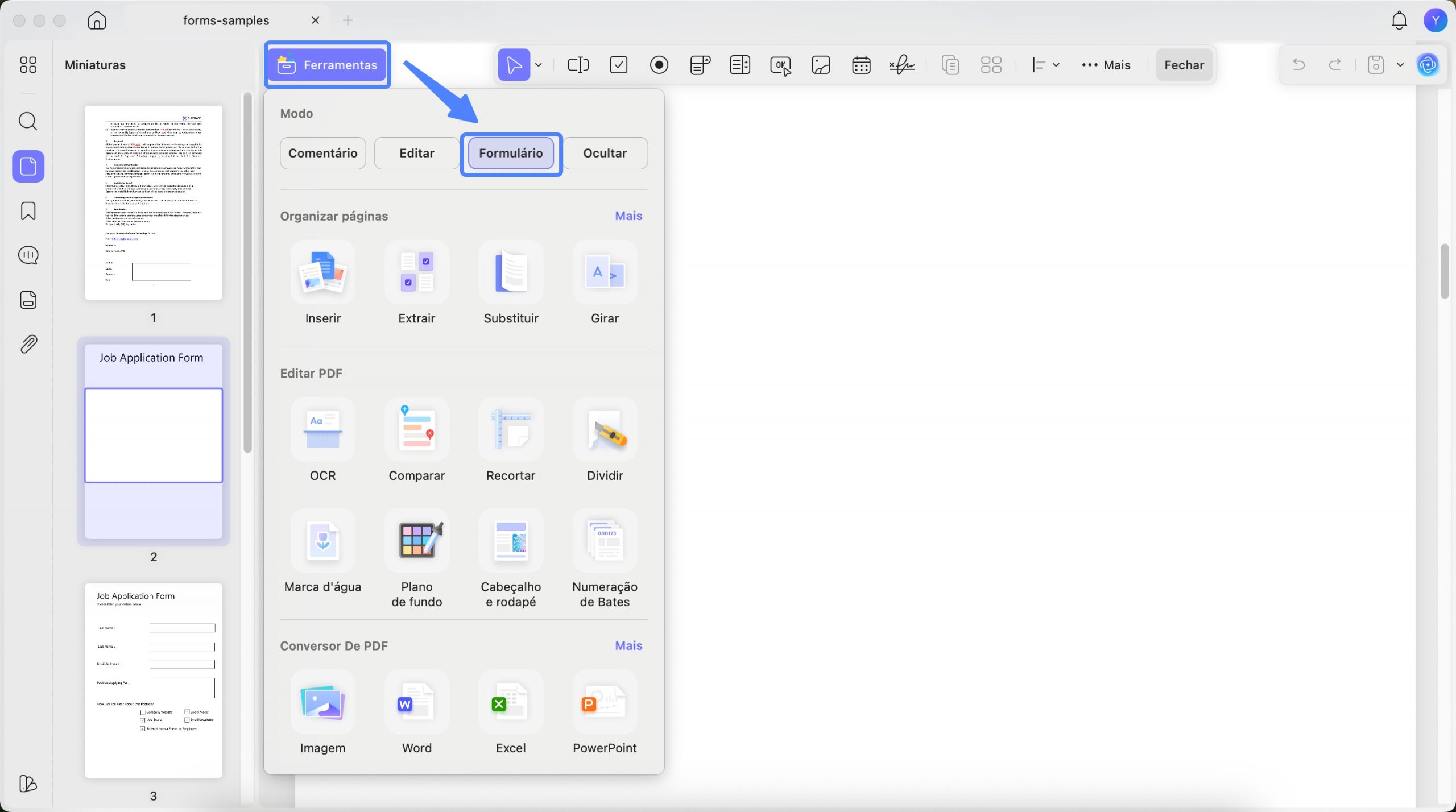
Task: Select the thumbnails panel icon in sidebar
Action: point(28,166)
